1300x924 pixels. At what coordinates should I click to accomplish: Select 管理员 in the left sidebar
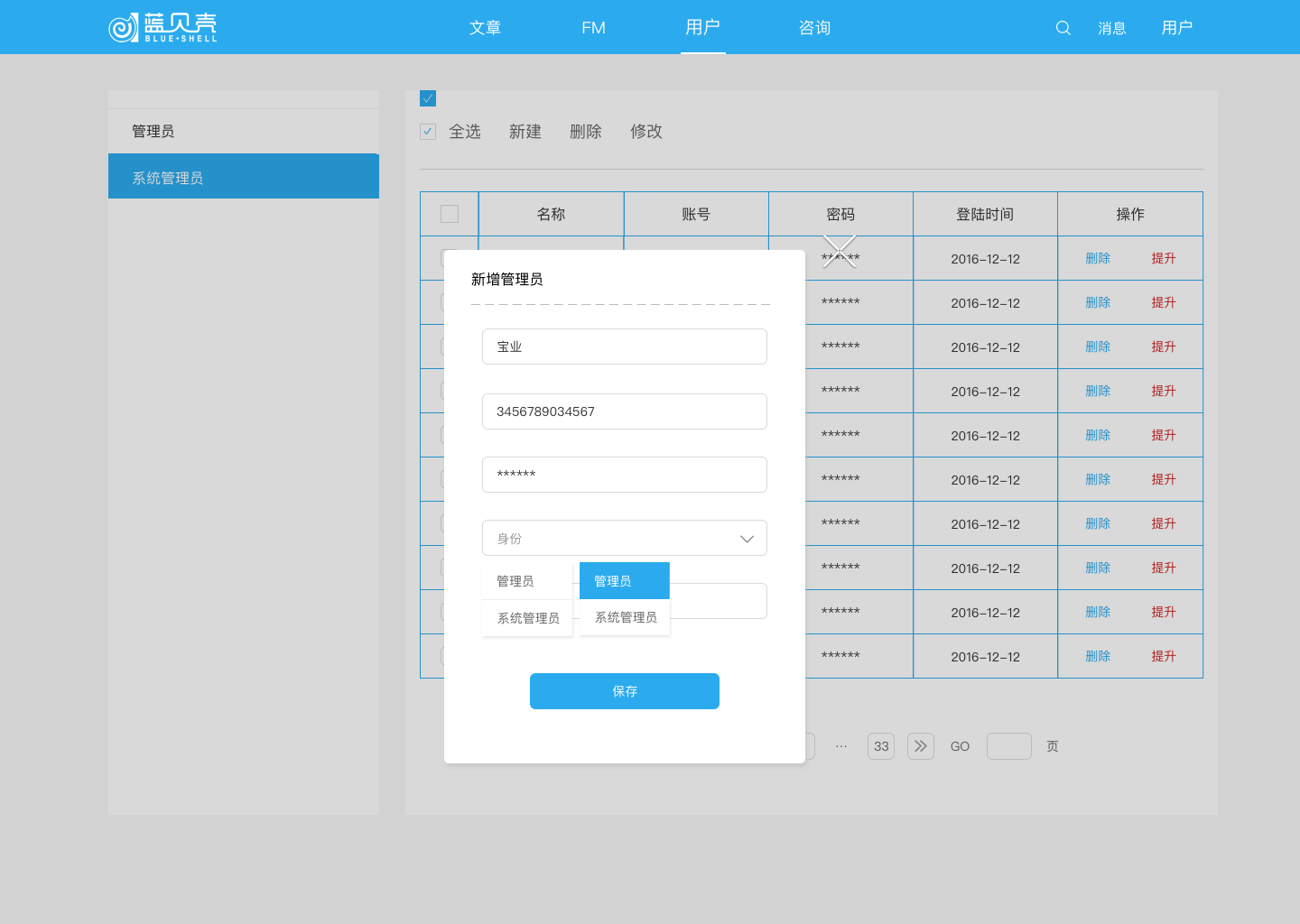click(x=244, y=131)
